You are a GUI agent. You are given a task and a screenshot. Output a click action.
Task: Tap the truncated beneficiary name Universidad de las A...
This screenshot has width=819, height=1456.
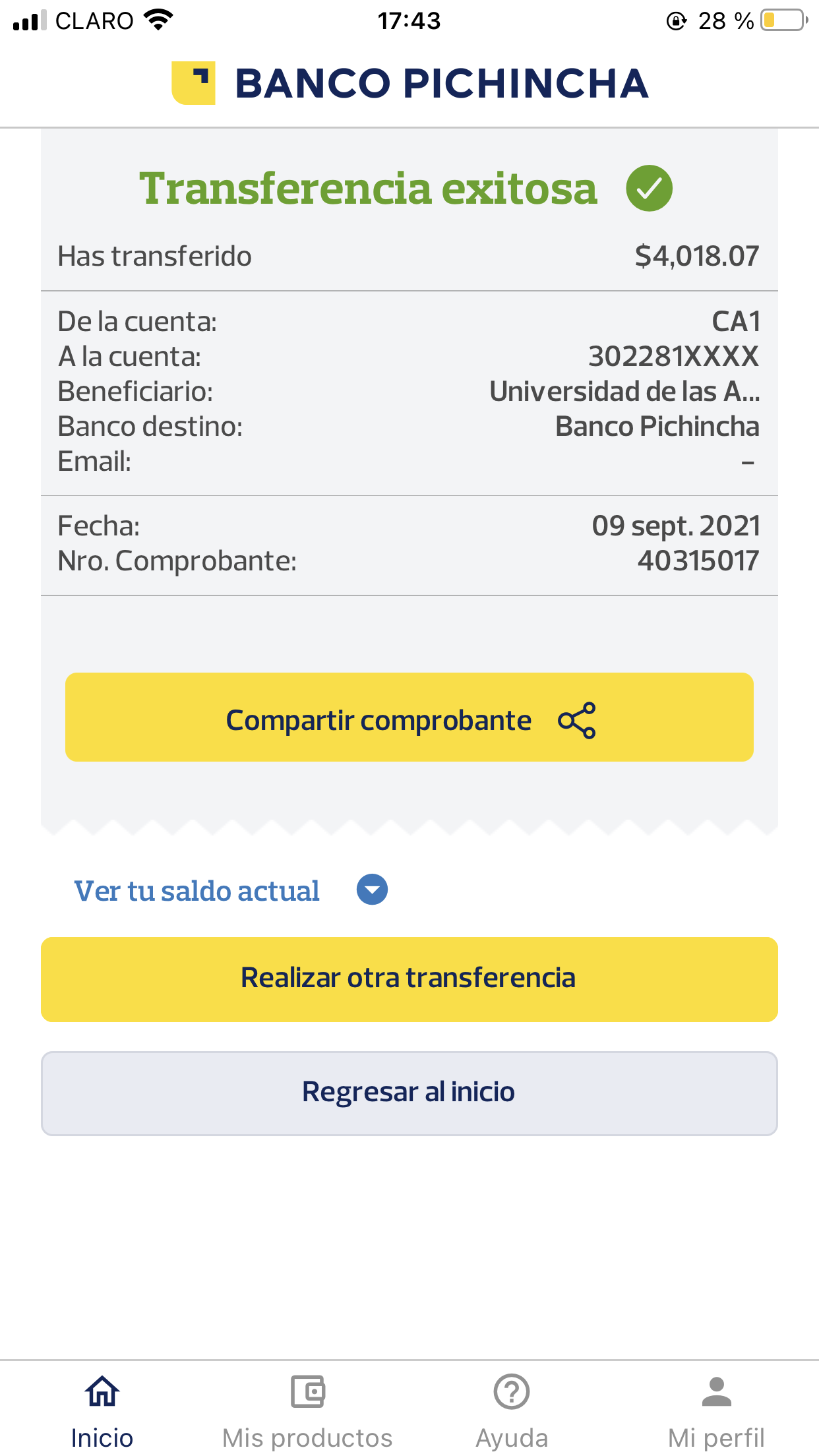click(x=624, y=392)
